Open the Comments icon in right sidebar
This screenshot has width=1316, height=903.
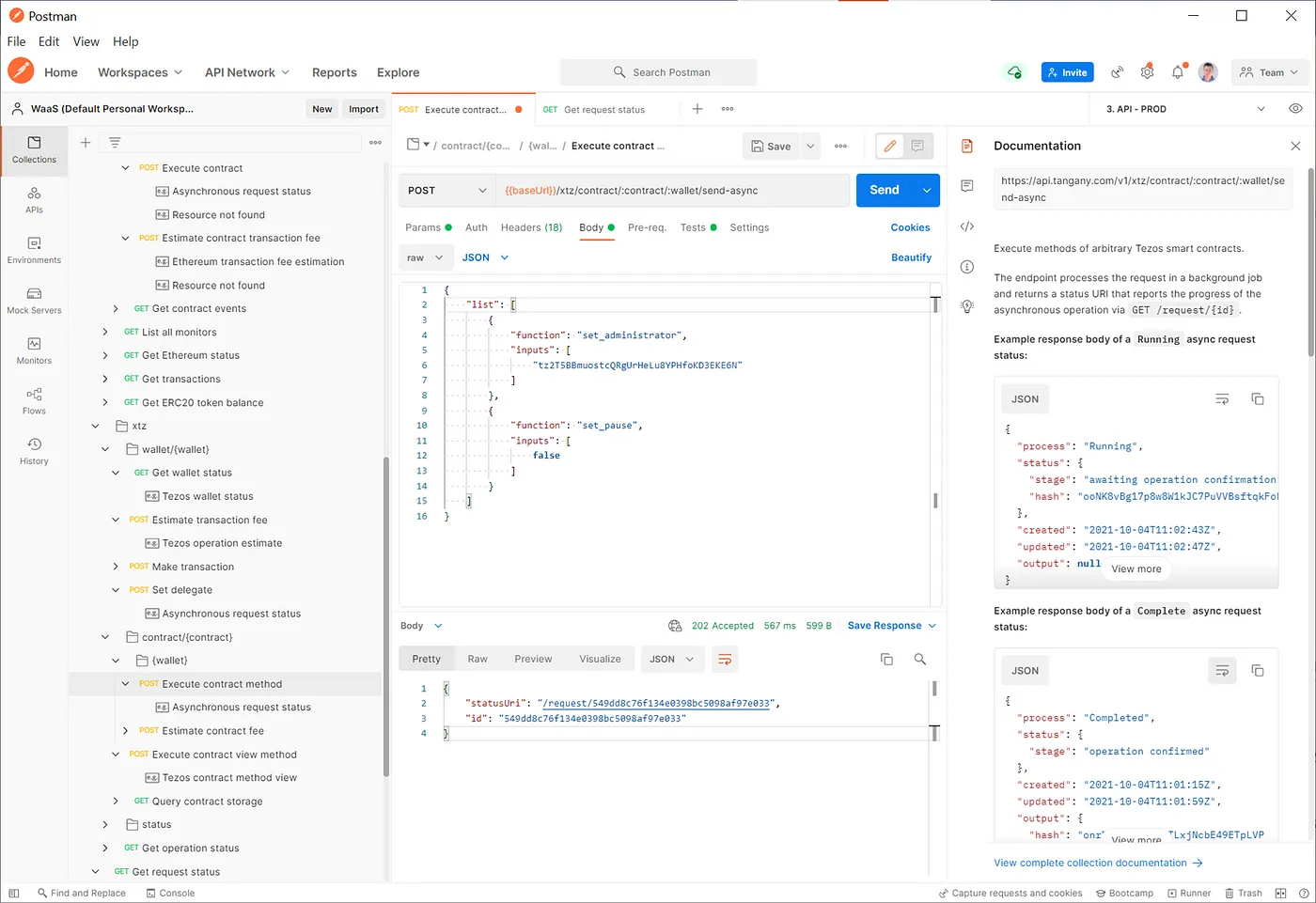[x=967, y=186]
